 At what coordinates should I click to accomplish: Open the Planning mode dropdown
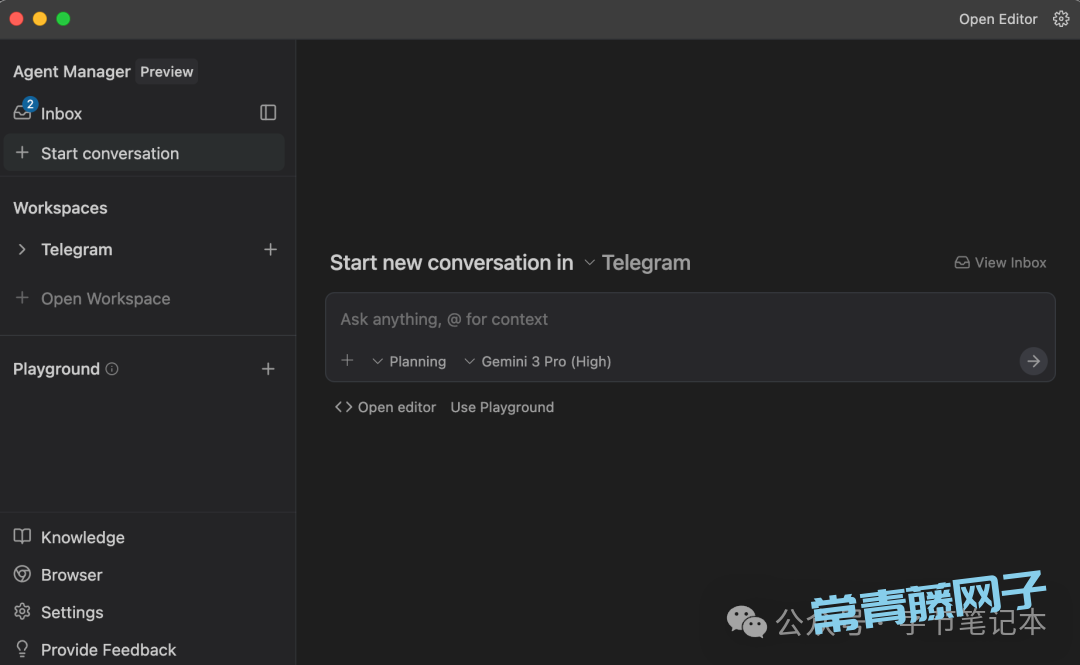[x=409, y=361]
